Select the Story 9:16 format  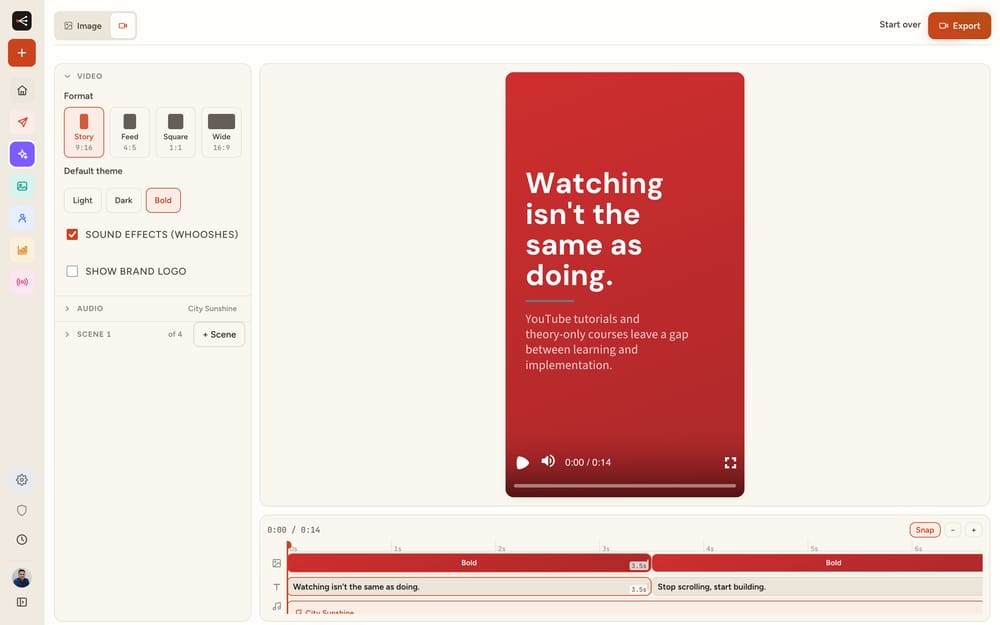84,132
